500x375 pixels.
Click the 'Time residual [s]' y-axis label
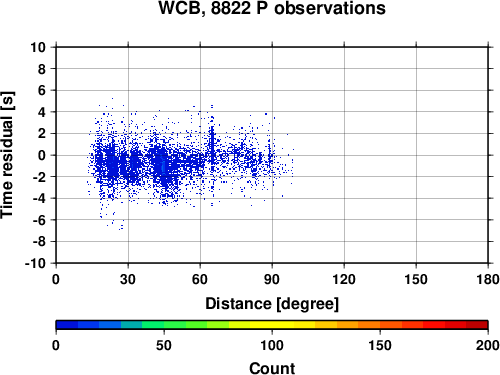coord(7,155)
